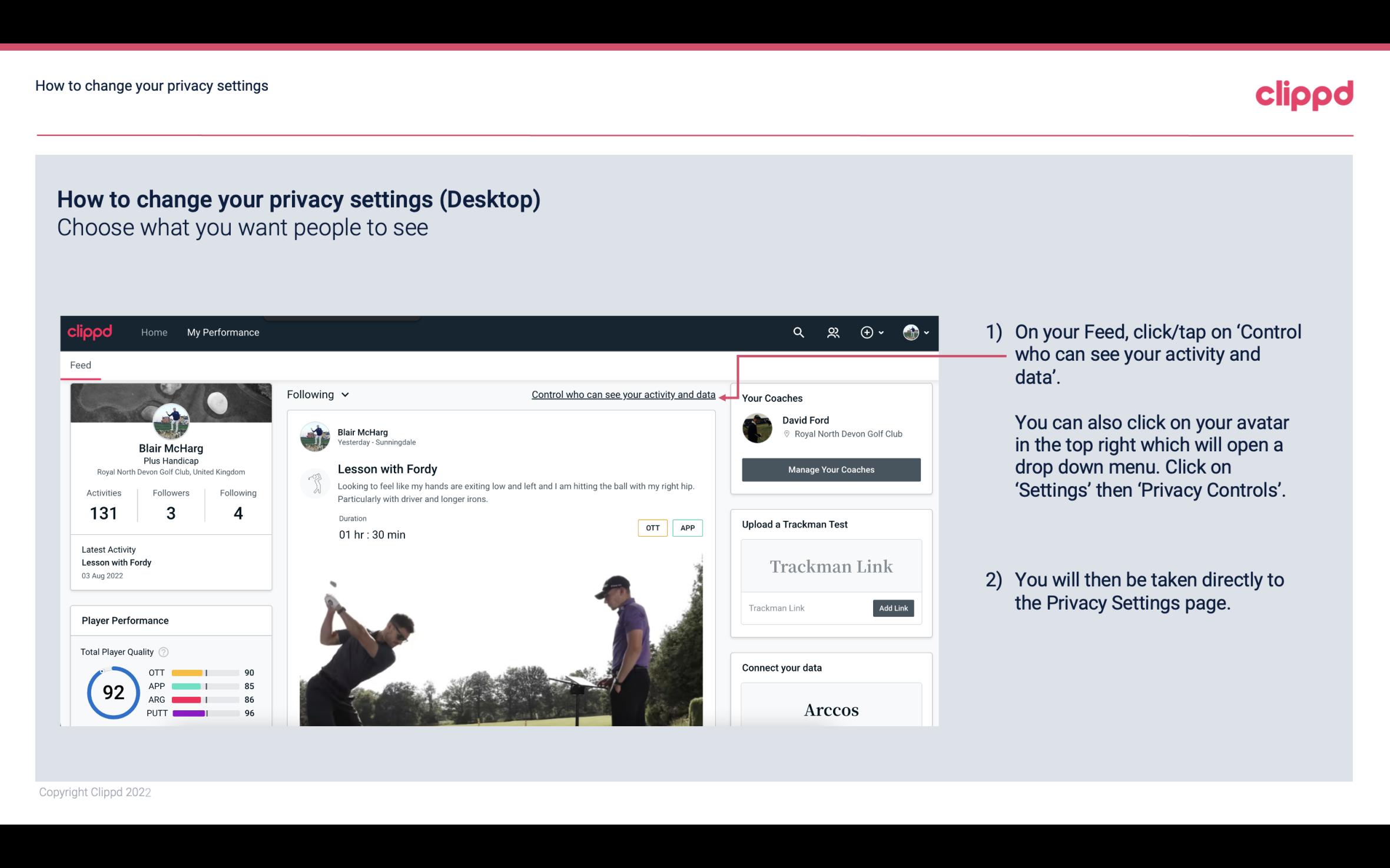Select the My Performance tab

222,332
